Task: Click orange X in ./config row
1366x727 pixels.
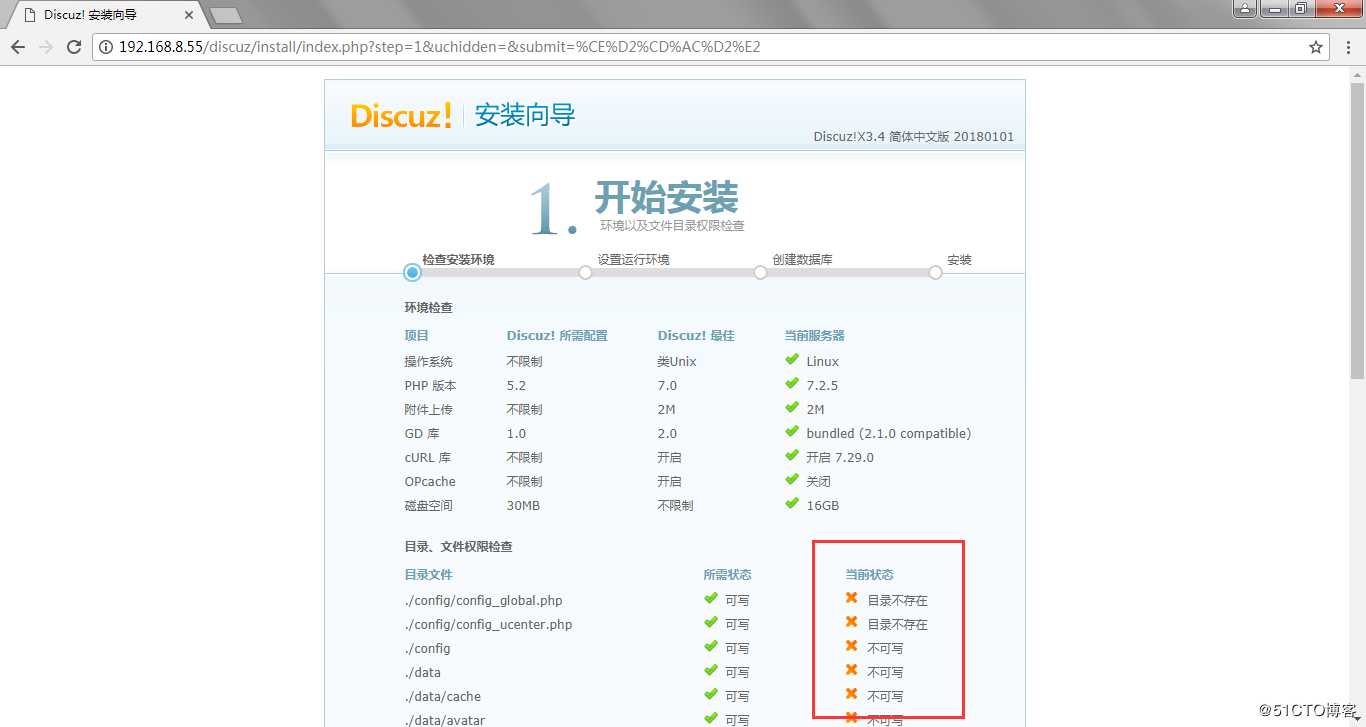Action: 852,646
